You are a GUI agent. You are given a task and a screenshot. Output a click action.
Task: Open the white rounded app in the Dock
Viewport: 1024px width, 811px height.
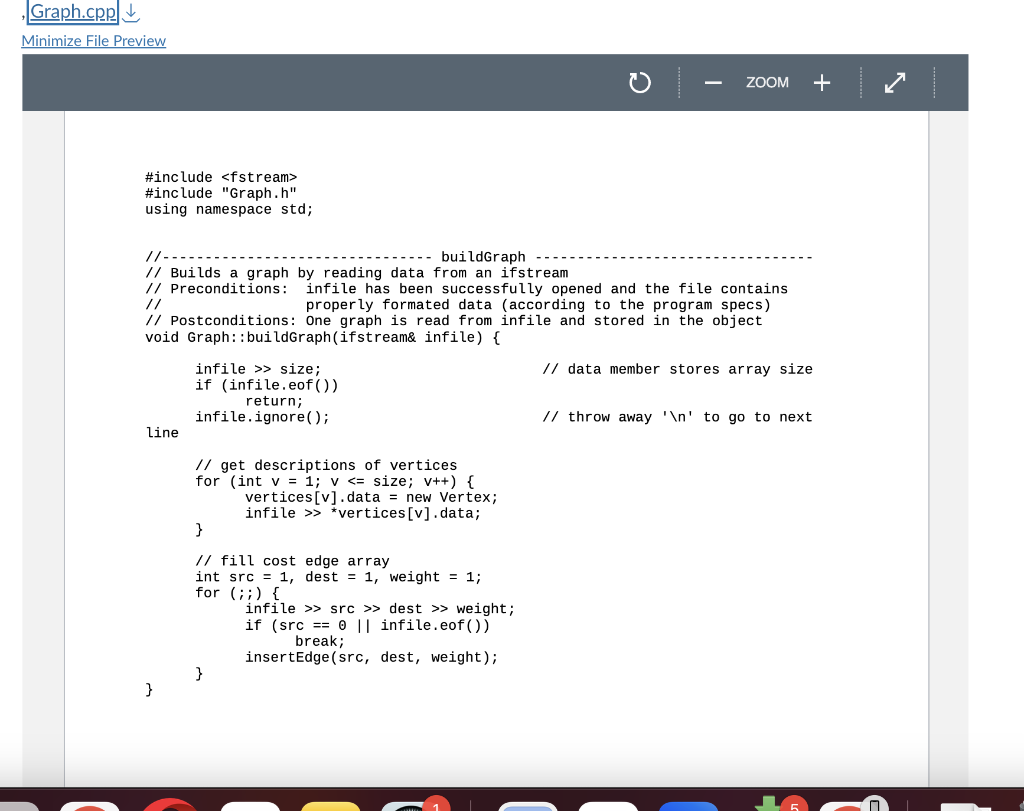[x=251, y=806]
